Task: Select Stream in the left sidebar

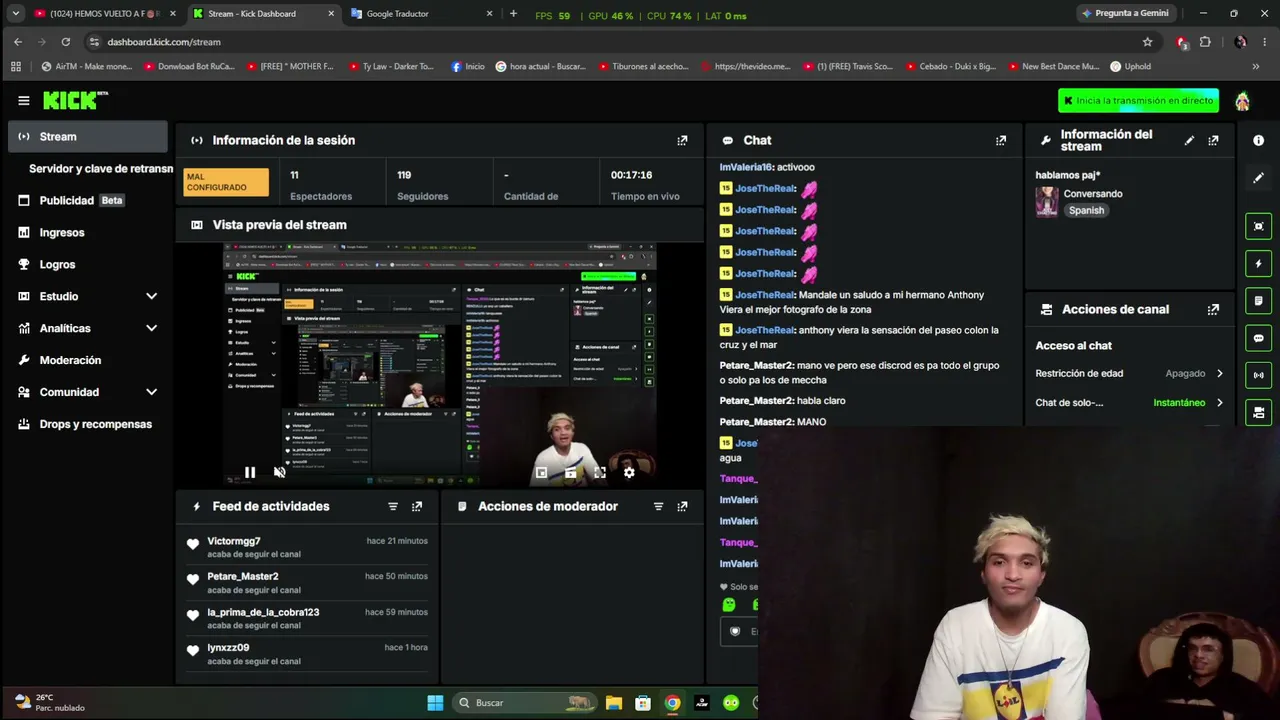Action: click(88, 137)
